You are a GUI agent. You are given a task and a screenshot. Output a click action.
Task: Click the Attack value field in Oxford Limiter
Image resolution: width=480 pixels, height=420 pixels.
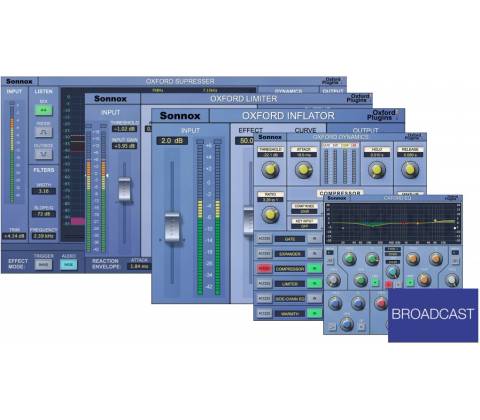[x=139, y=266]
